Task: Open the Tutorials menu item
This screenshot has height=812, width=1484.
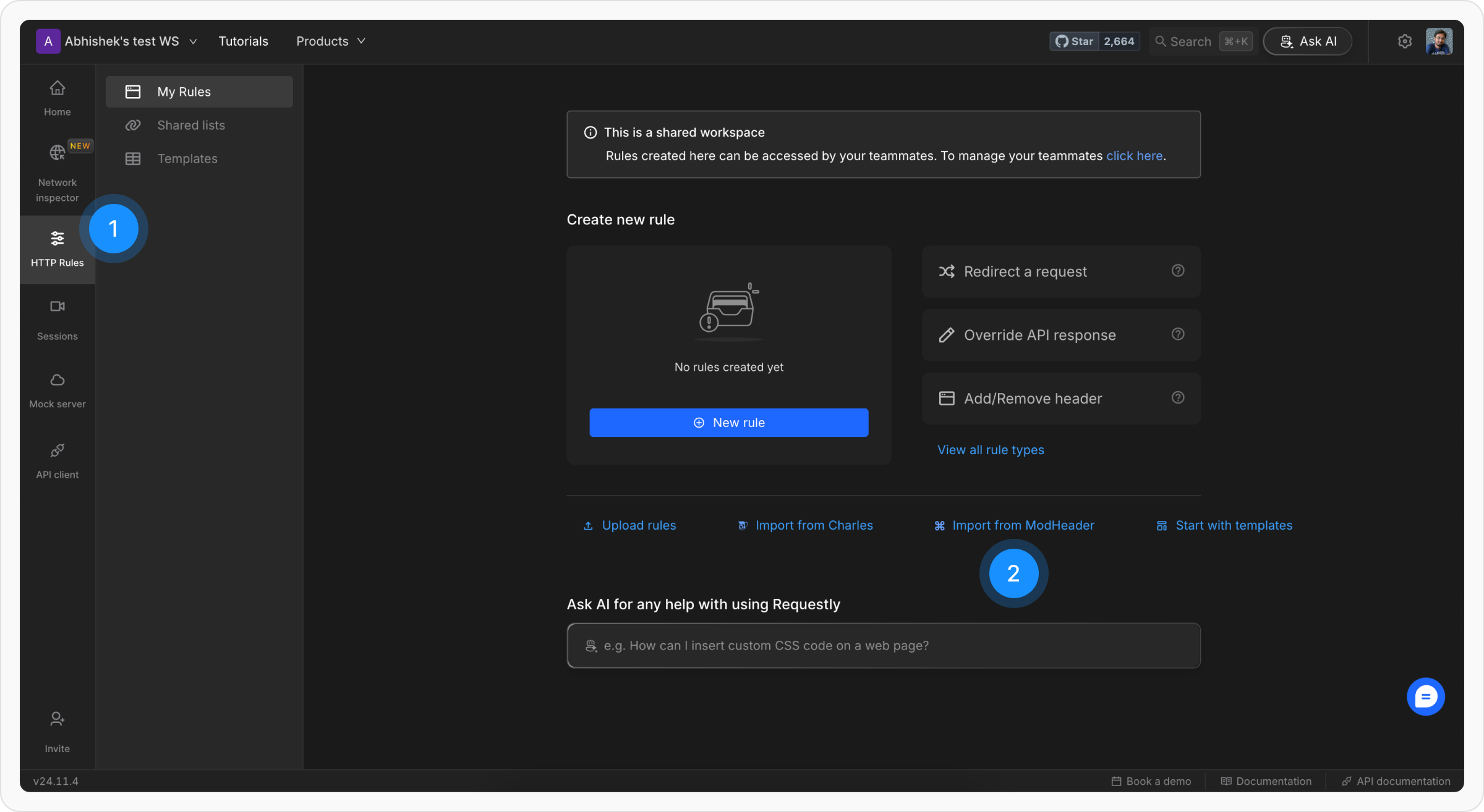Action: click(243, 41)
